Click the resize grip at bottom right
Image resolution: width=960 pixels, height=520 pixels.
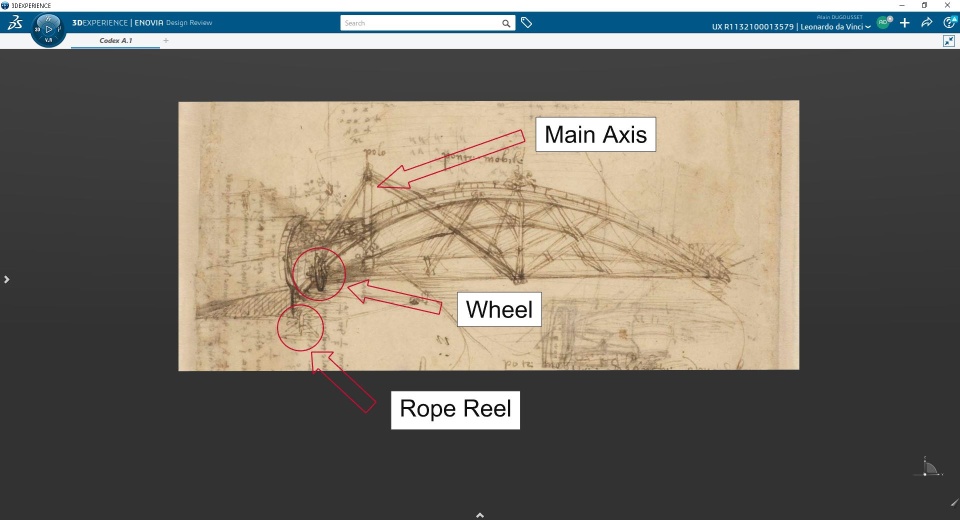click(x=954, y=503)
